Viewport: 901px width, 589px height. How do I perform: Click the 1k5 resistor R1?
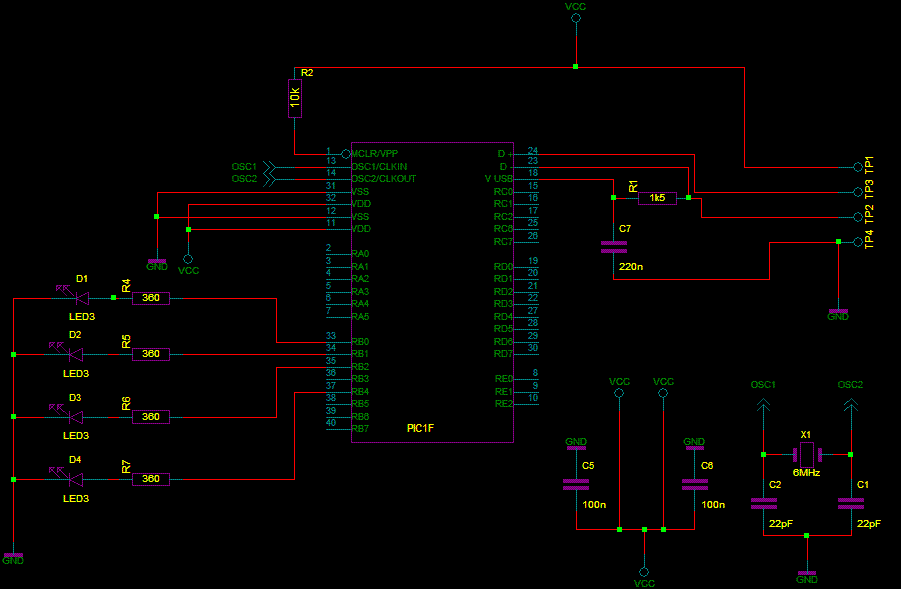(x=657, y=198)
